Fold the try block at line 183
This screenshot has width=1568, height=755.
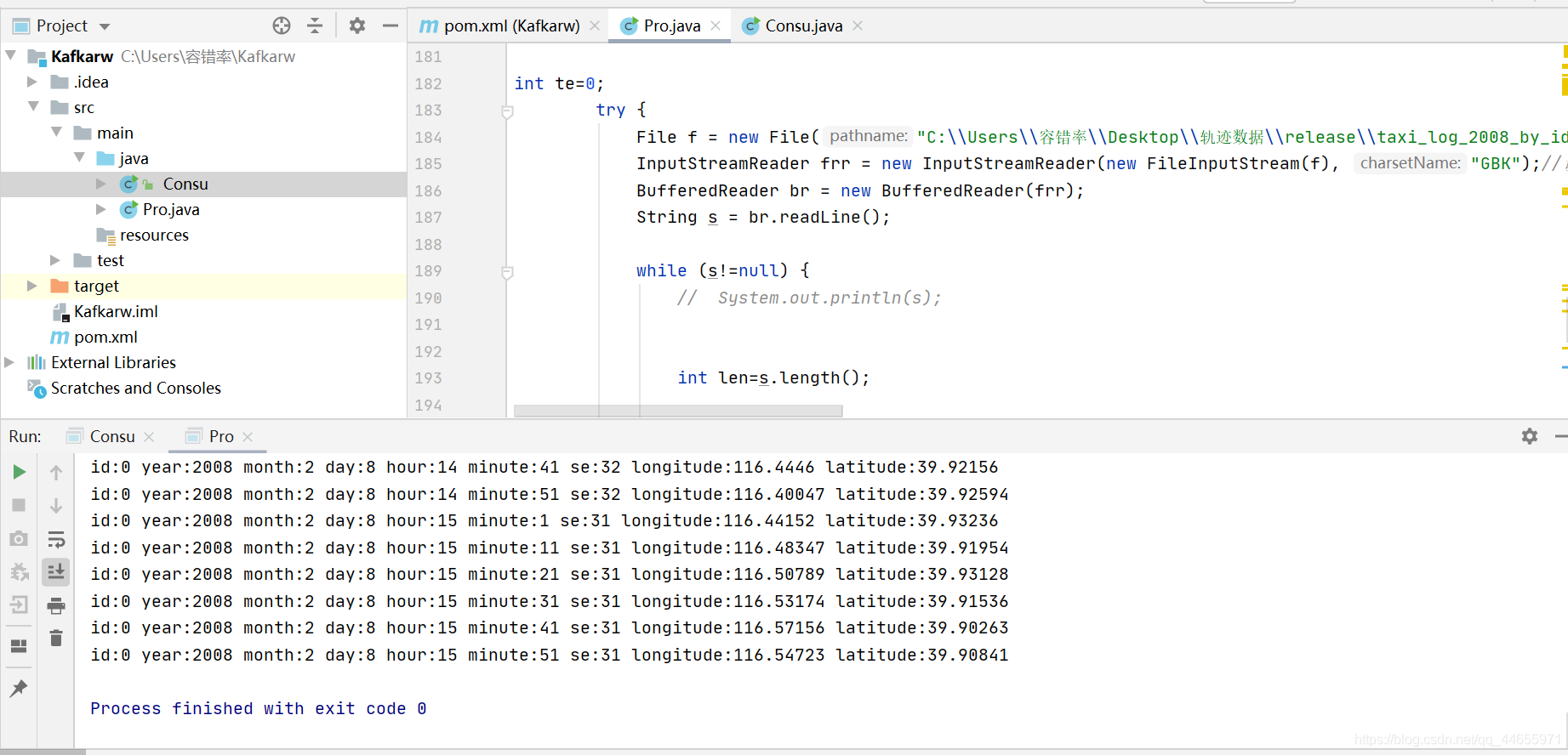coord(507,111)
